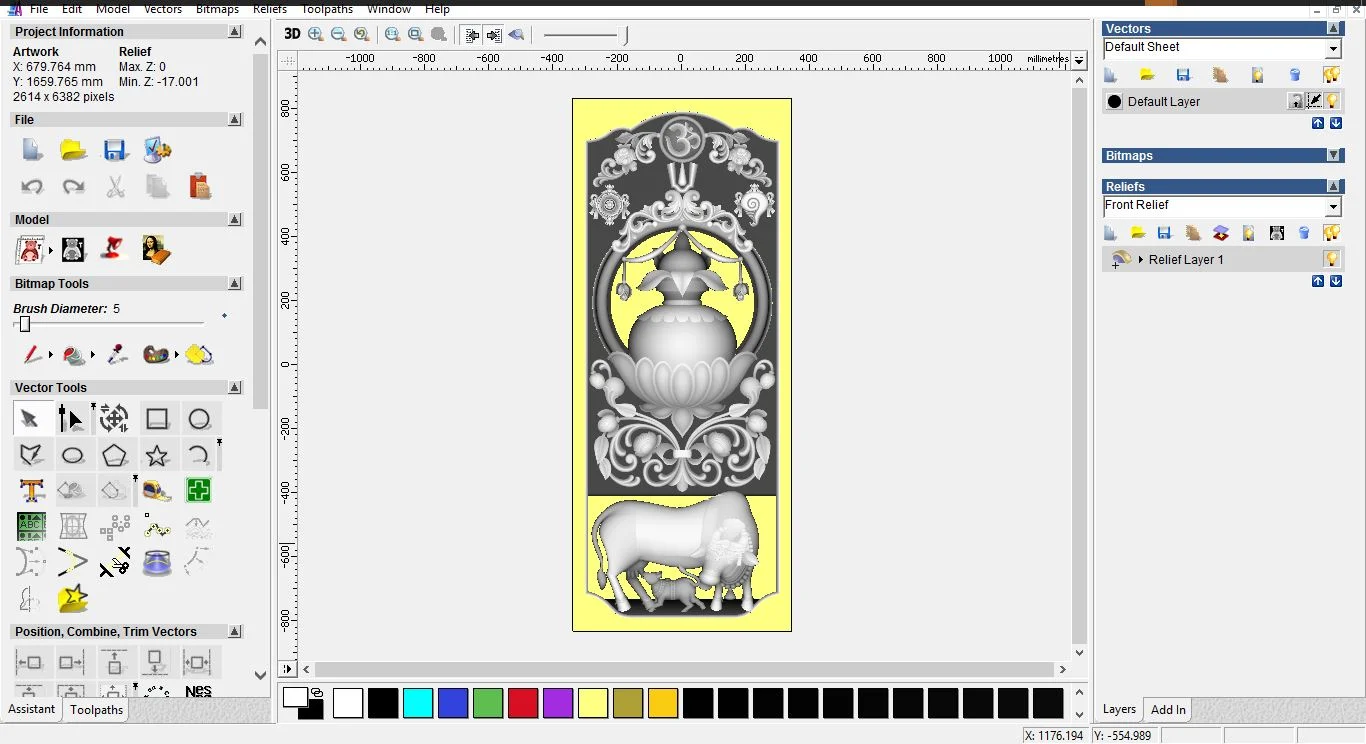This screenshot has height=744, width=1366.
Task: Expand the Bitmaps panel
Action: (1333, 156)
